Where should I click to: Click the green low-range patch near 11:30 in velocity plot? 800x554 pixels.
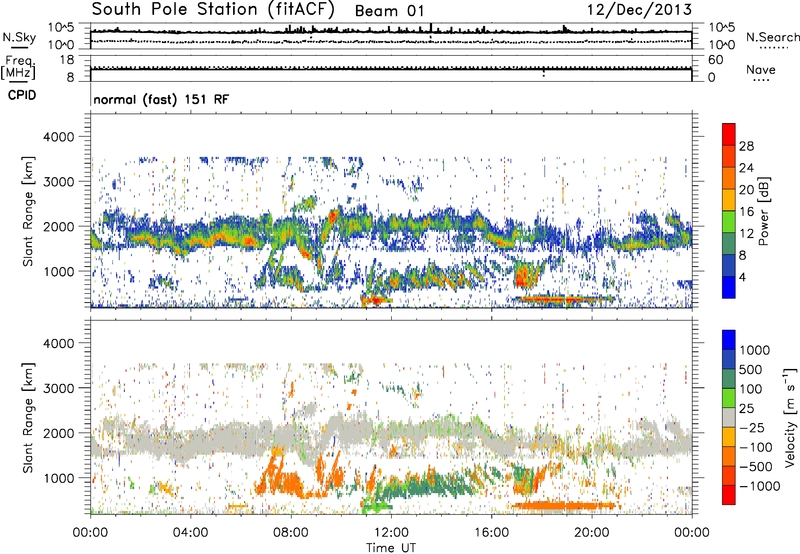[377, 507]
